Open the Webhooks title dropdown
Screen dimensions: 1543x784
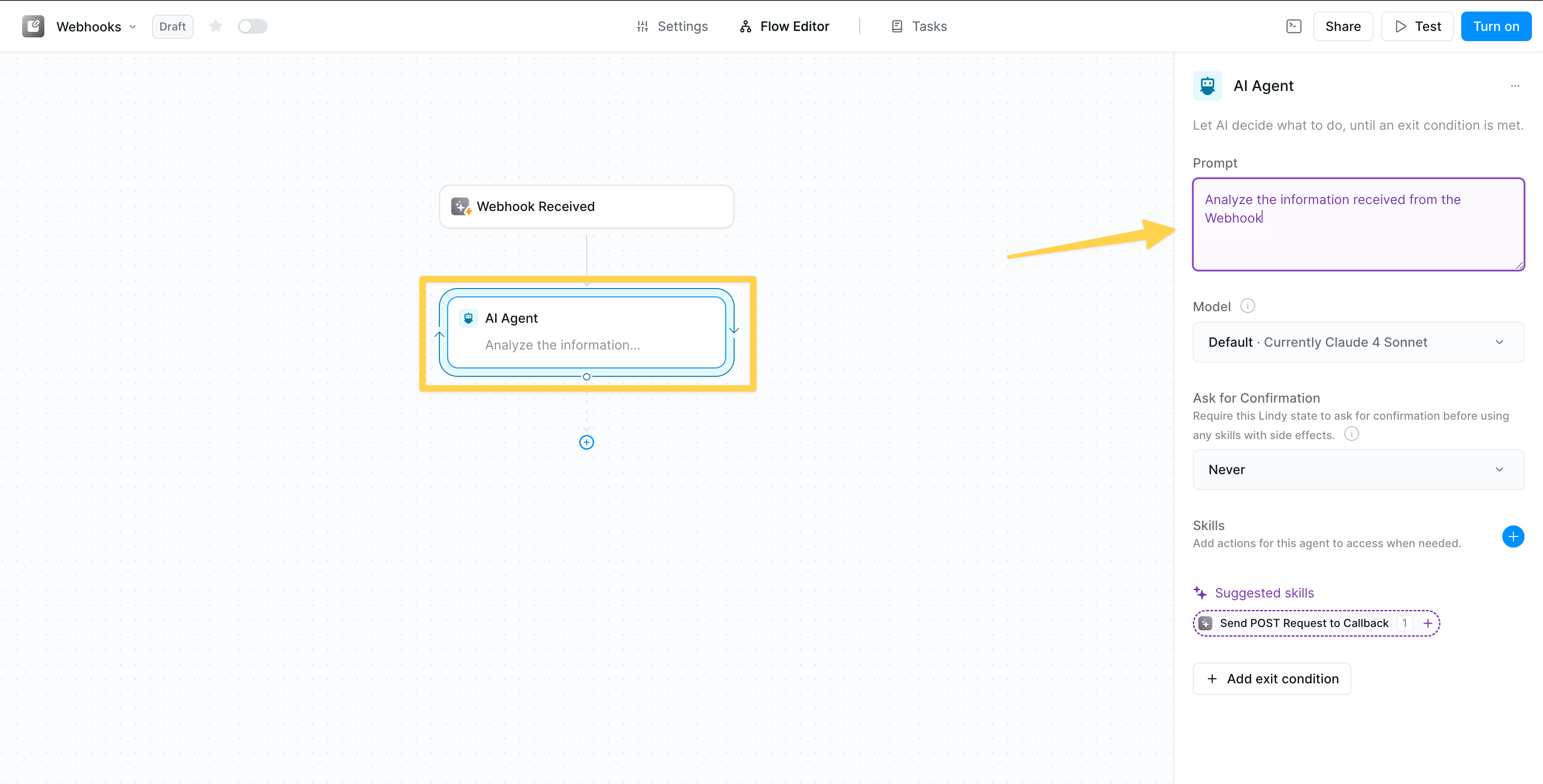click(x=133, y=26)
